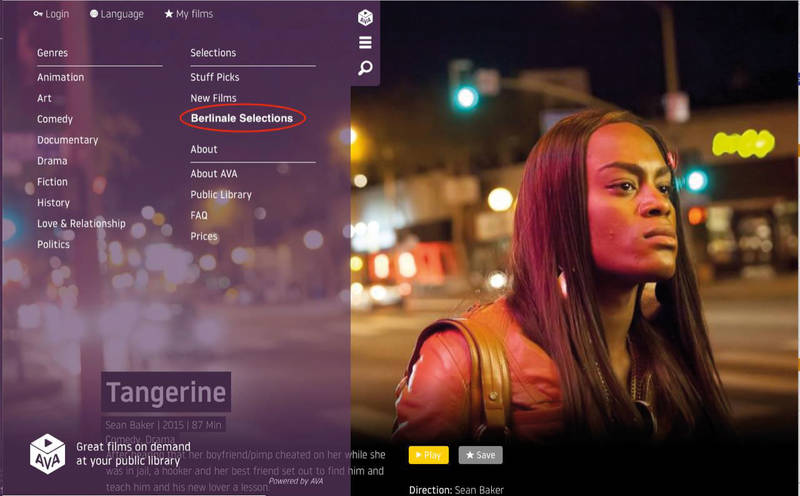
Task: Select the Politics genre
Action: click(x=54, y=244)
